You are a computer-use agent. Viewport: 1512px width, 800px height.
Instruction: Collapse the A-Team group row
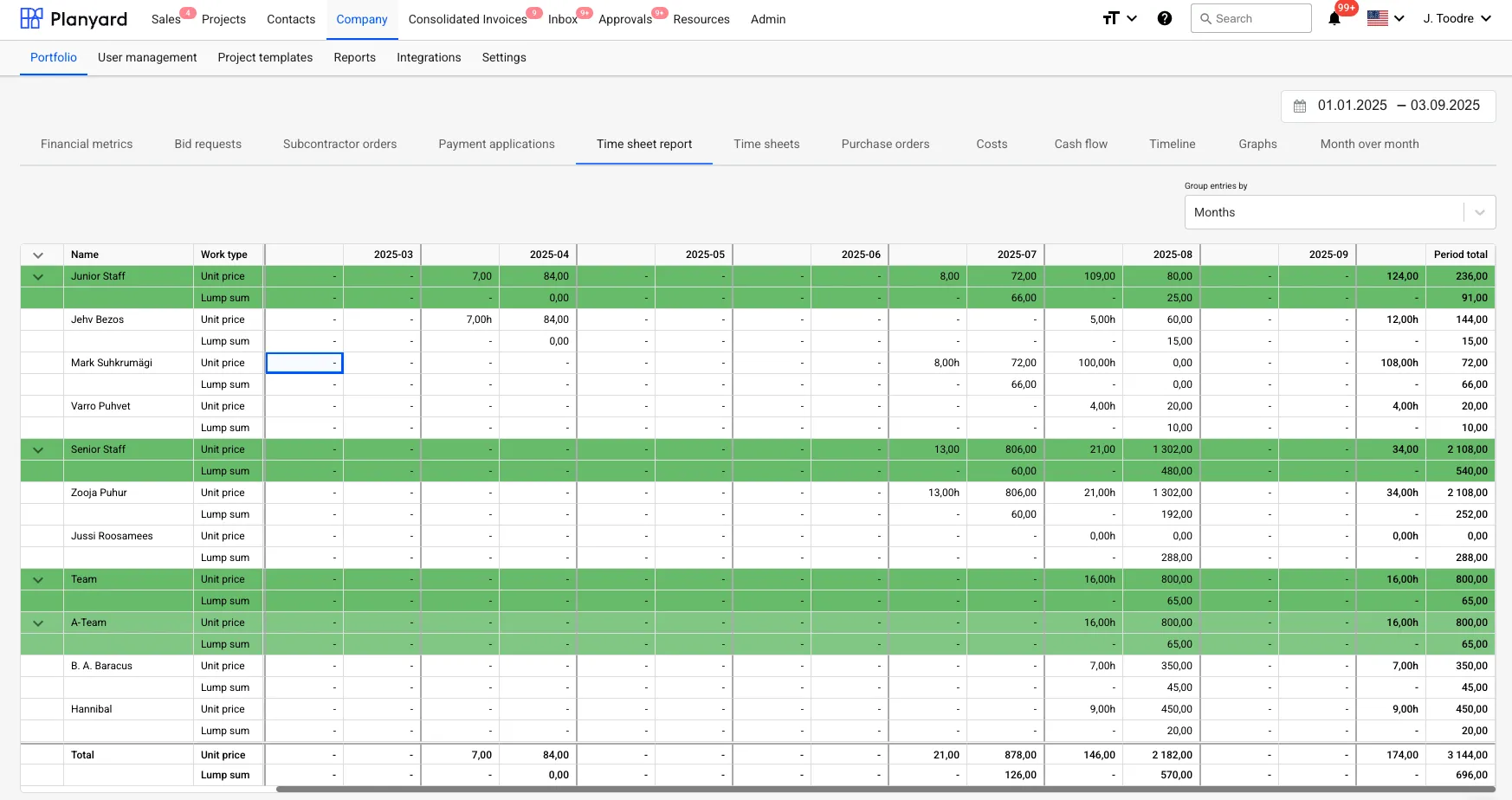pyautogui.click(x=38, y=622)
